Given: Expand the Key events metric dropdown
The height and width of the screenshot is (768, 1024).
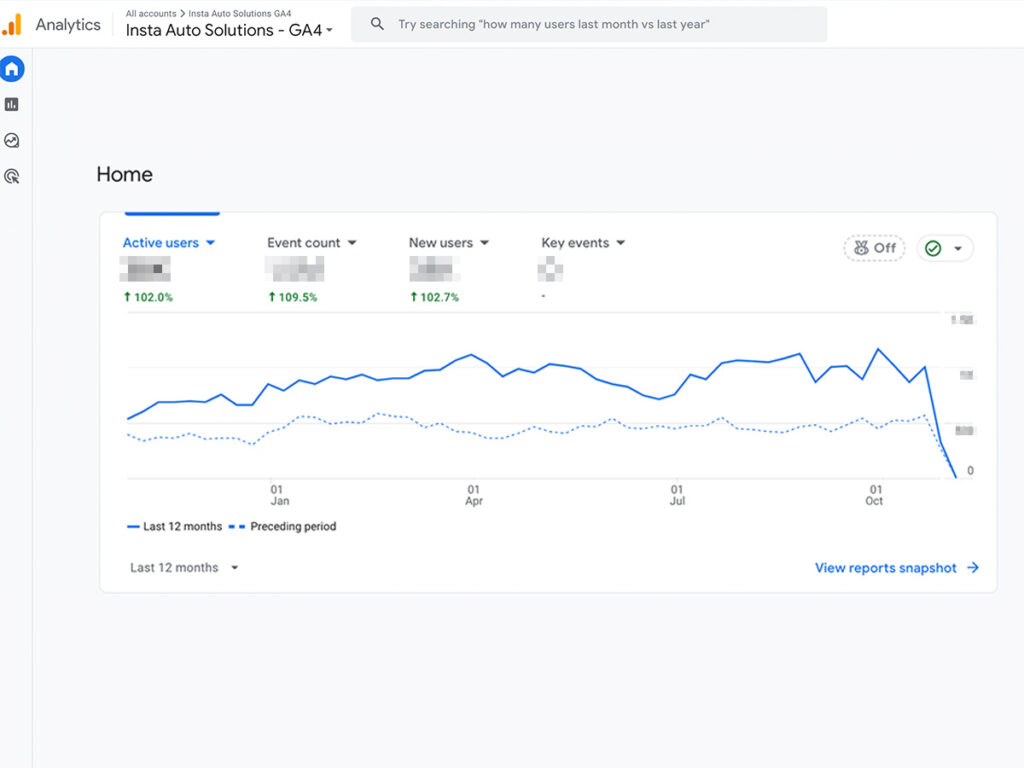Looking at the screenshot, I should (x=620, y=242).
